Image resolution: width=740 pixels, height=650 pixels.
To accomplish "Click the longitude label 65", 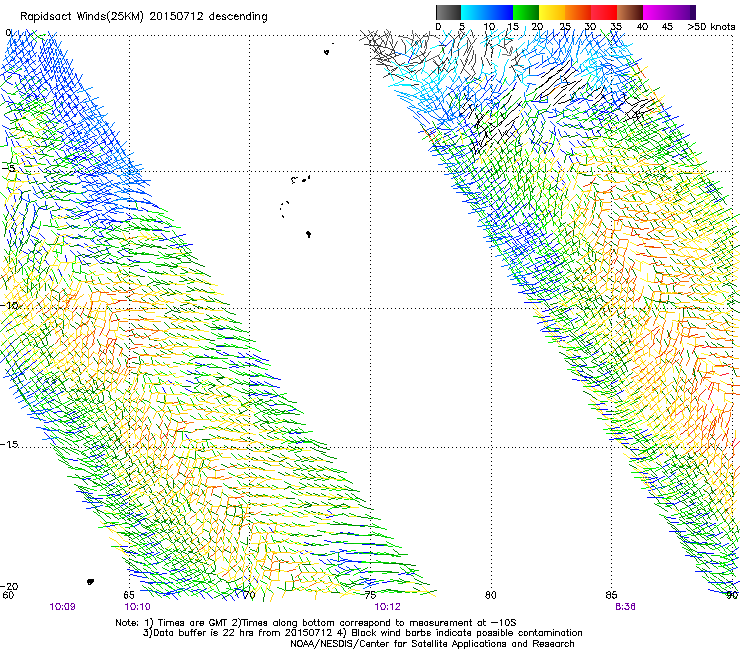I will point(129,595).
